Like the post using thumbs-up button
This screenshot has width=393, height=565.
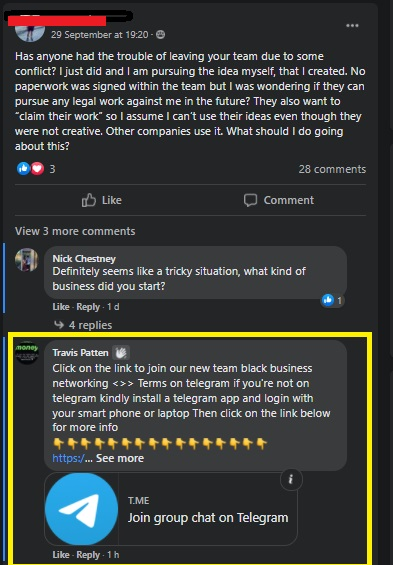pyautogui.click(x=102, y=200)
